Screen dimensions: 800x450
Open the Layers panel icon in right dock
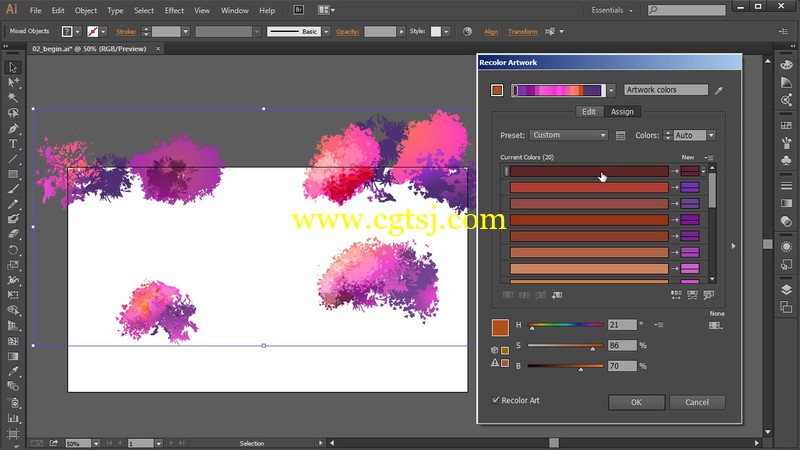[786, 290]
